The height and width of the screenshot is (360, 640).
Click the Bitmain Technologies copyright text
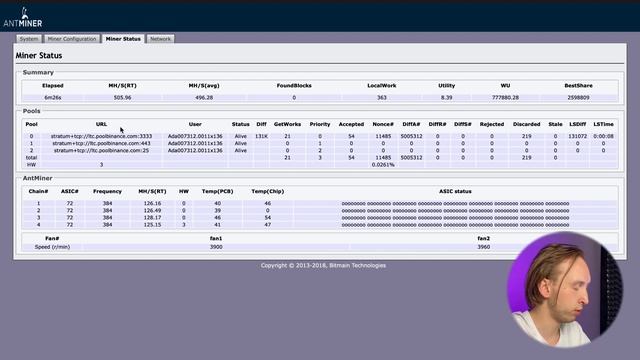(323, 265)
